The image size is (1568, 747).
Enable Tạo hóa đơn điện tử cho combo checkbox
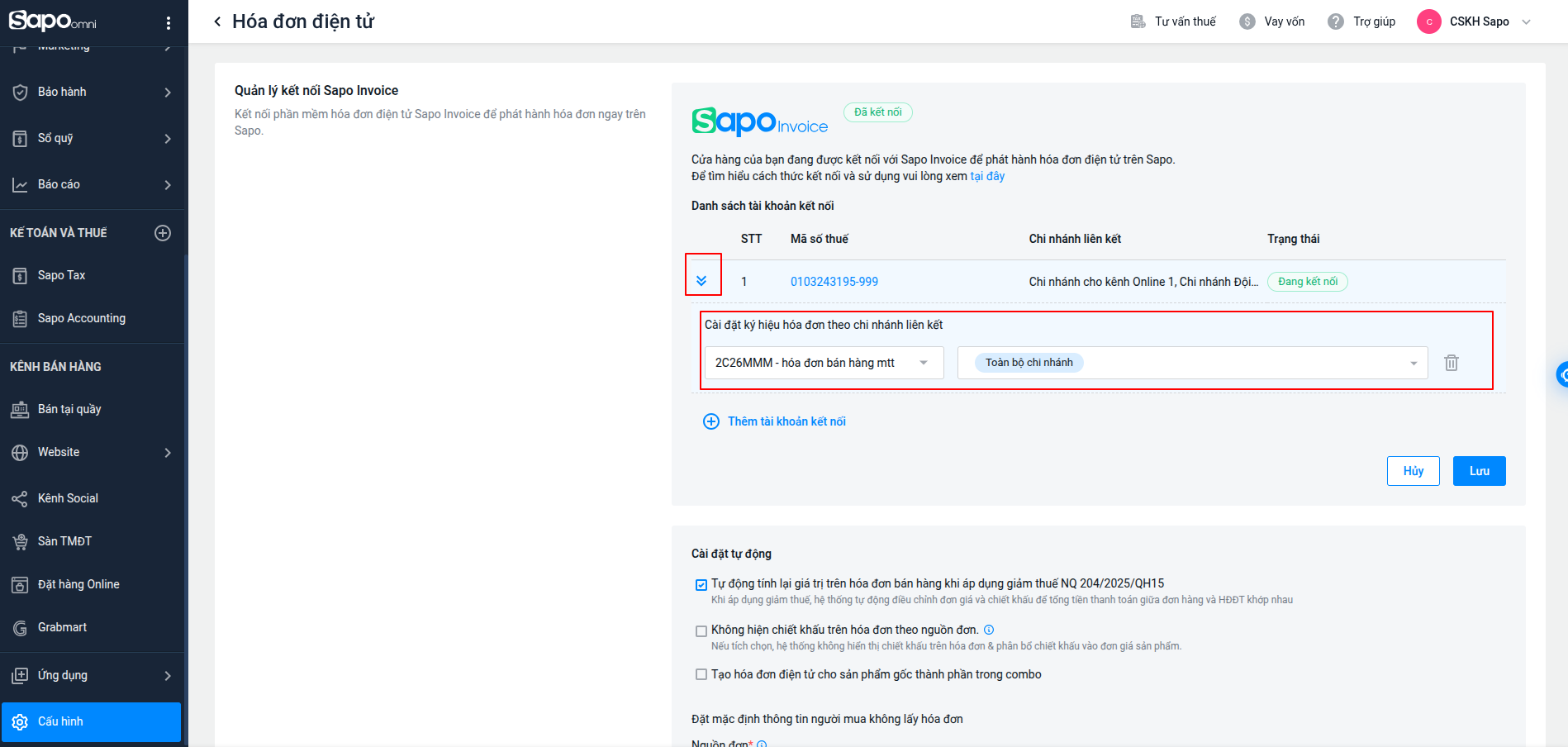[701, 674]
